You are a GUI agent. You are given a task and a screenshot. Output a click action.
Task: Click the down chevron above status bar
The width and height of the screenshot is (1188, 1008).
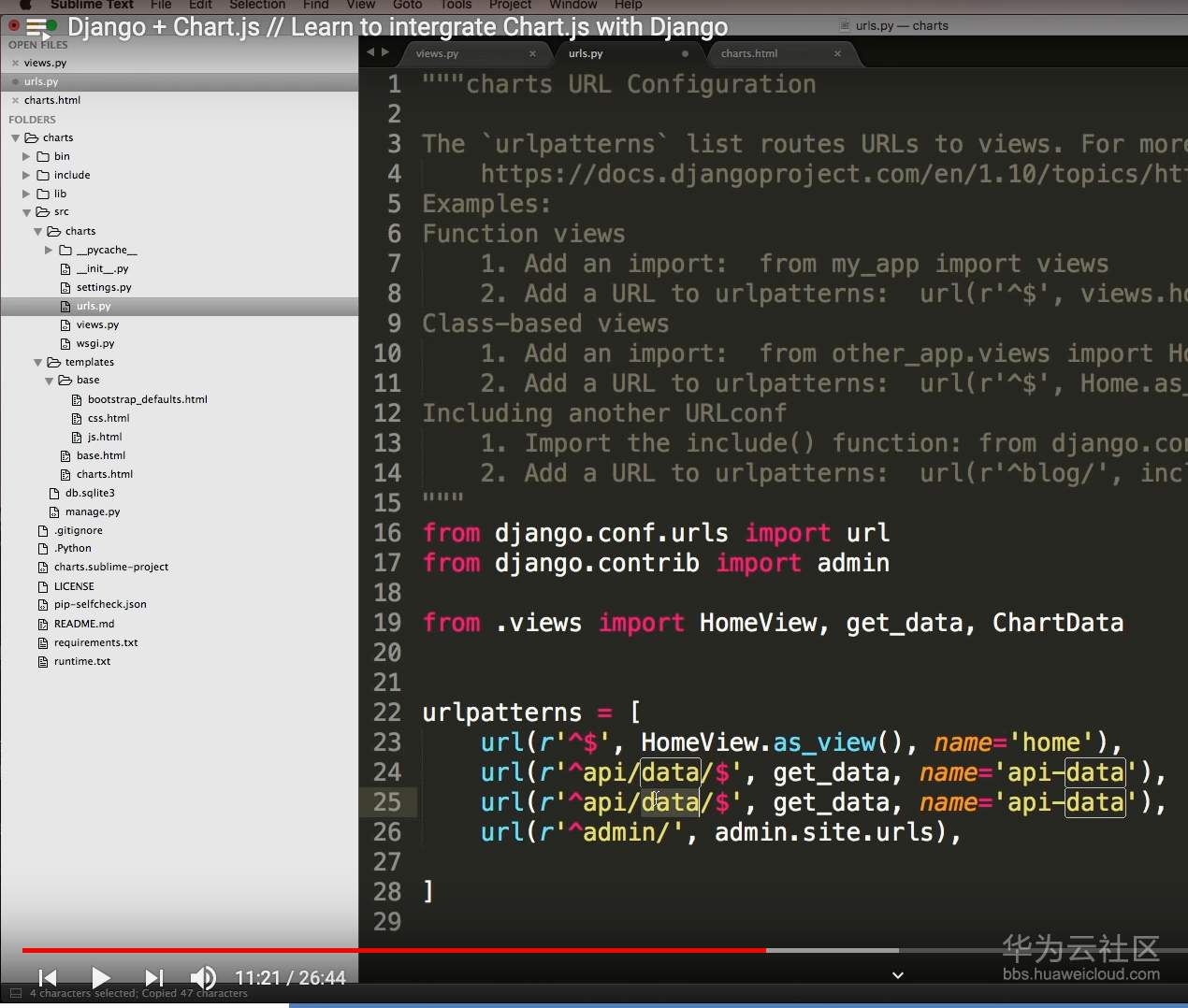[898, 975]
